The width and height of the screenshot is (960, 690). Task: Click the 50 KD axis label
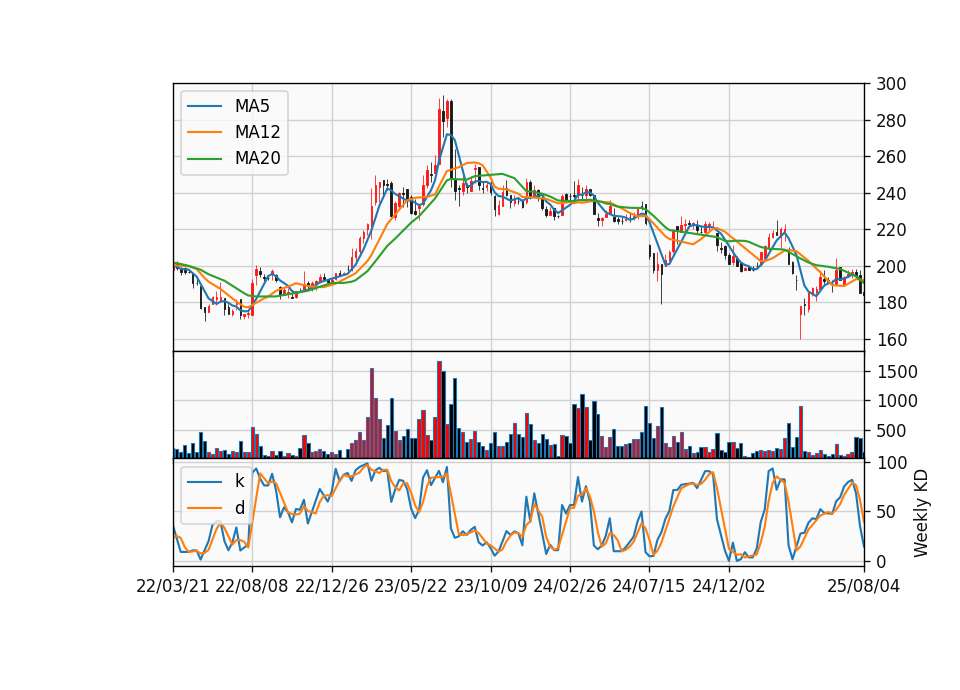tap(886, 512)
